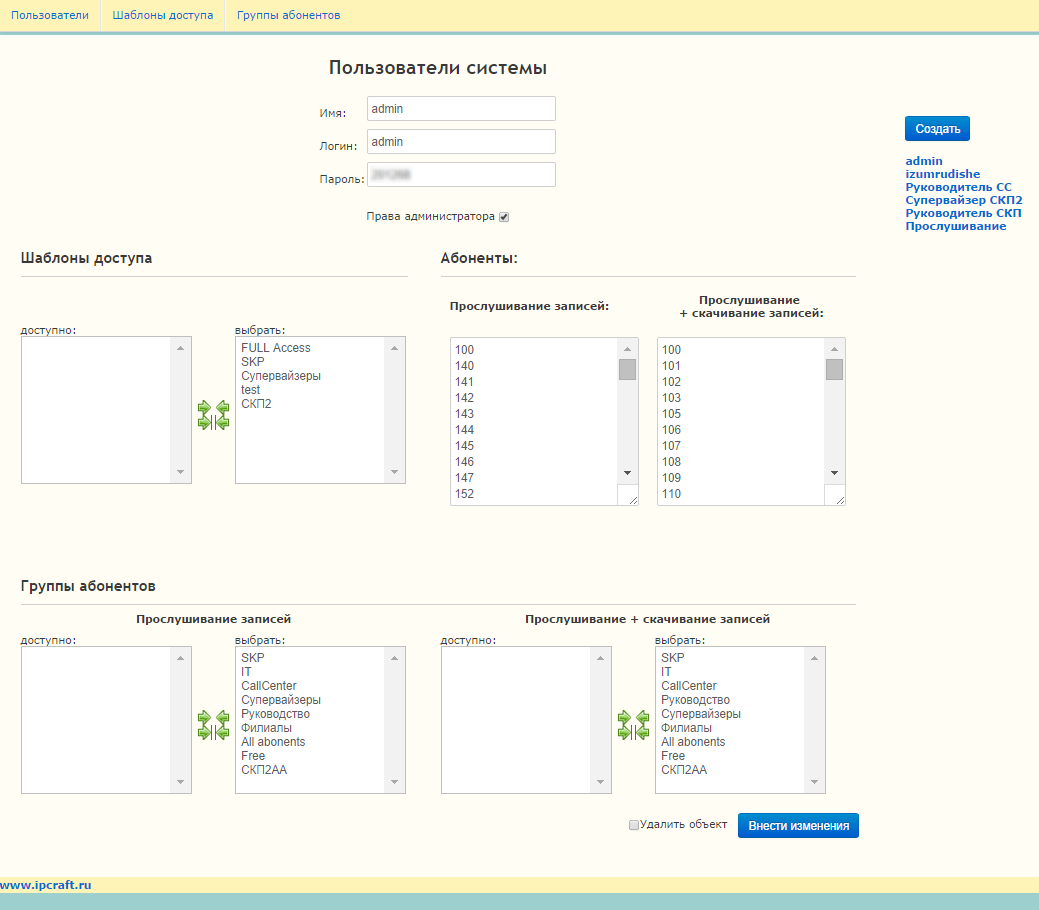This screenshot has height=910, width=1039.
Task: Click move-all-left arrow in Прослушивание + скачивание groups
Action: [643, 732]
